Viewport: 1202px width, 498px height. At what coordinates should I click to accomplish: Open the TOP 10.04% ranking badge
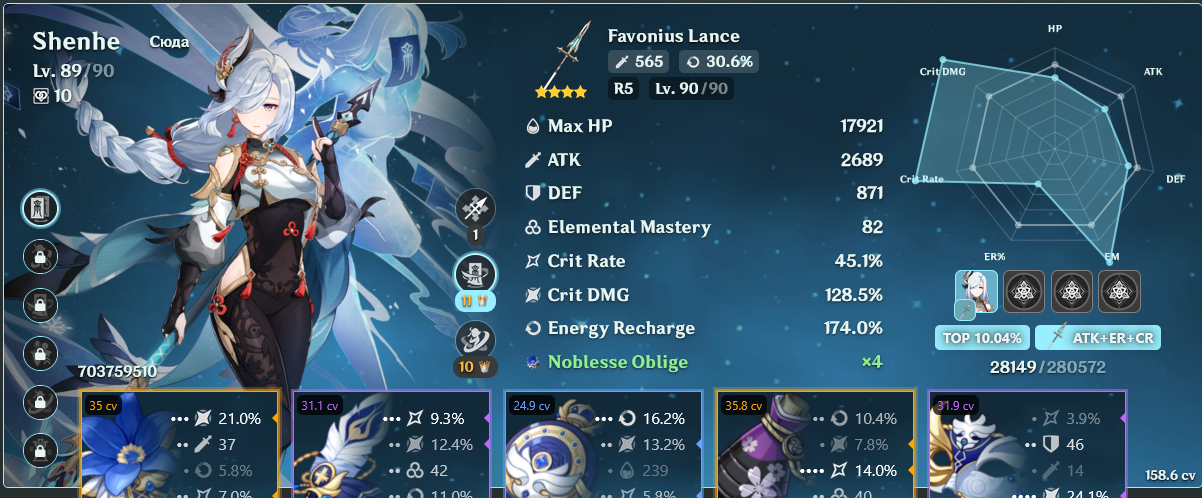[982, 338]
